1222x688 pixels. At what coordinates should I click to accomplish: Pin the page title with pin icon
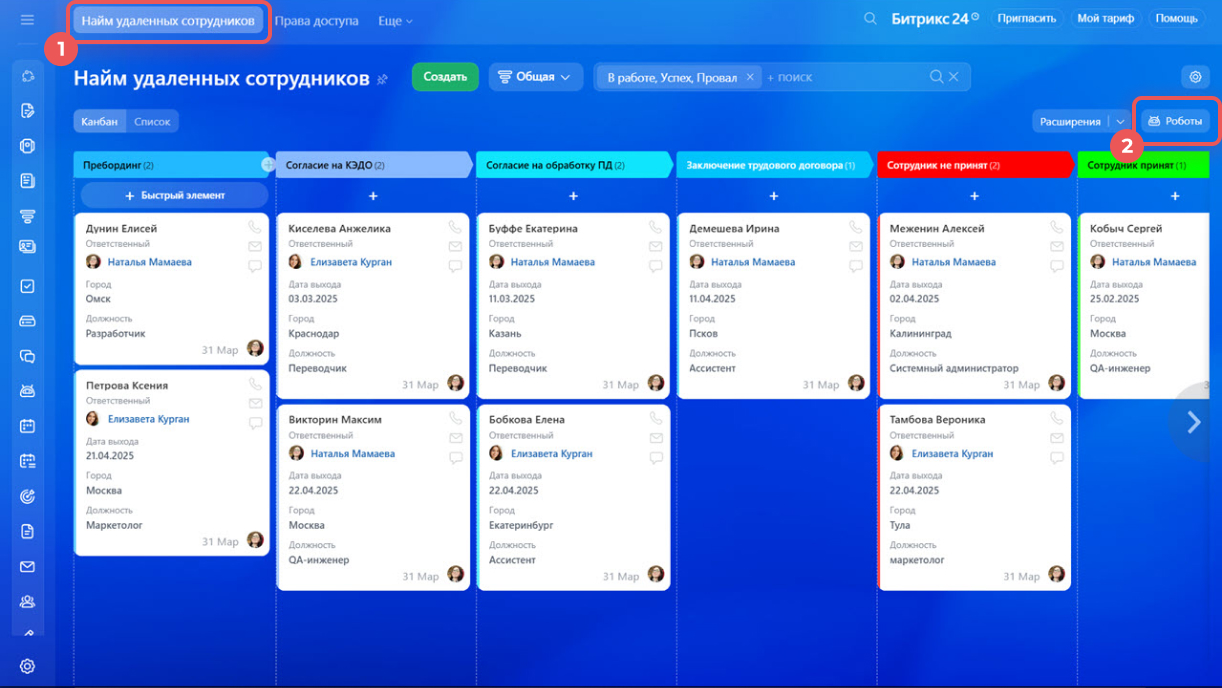coord(382,79)
